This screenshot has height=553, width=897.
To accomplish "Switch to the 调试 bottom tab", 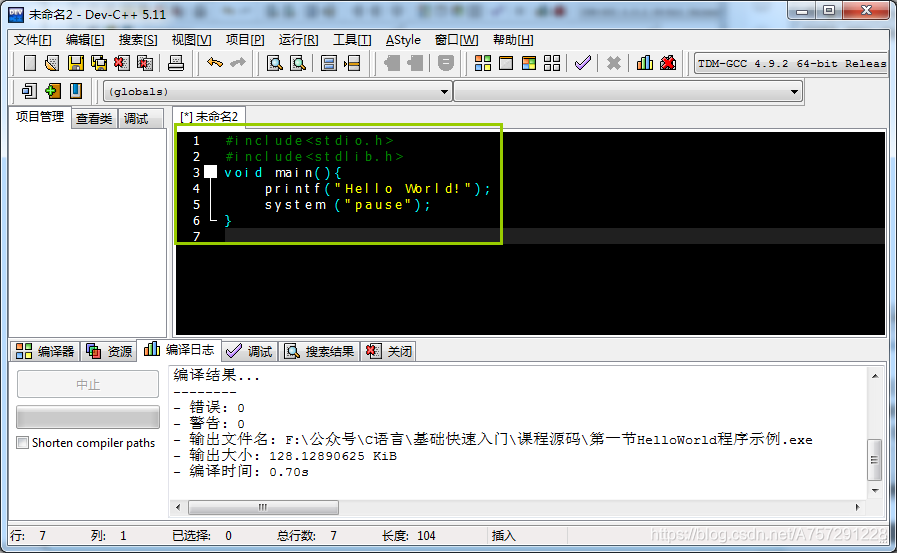I will [x=249, y=351].
